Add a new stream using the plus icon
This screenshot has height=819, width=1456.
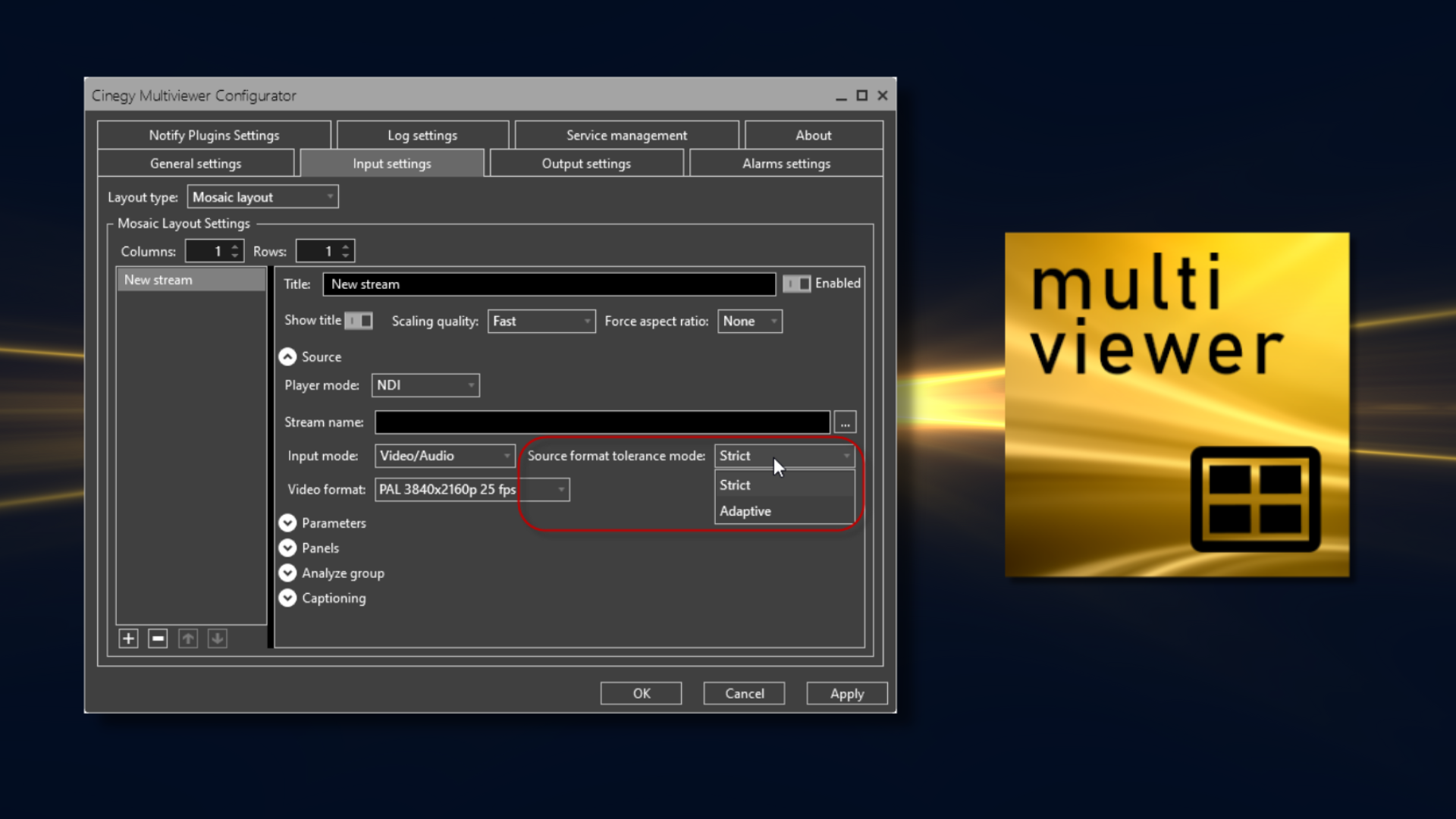[127, 638]
